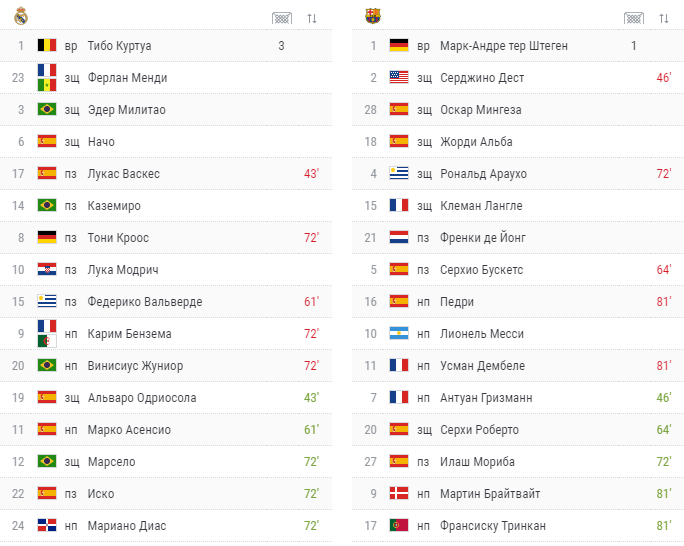Click the goals net icon above Real Madrid list
Image resolution: width=684 pixels, height=546 pixels.
tap(282, 18)
